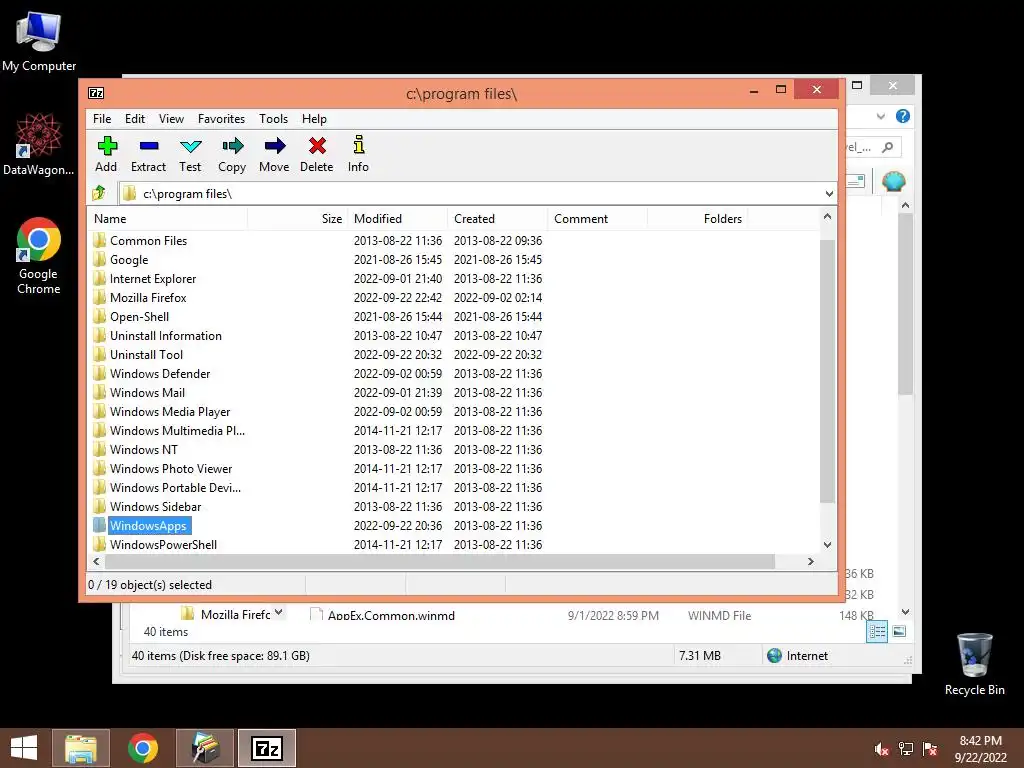This screenshot has width=1024, height=768.
Task: Open the Favorites menu
Action: [x=221, y=119]
